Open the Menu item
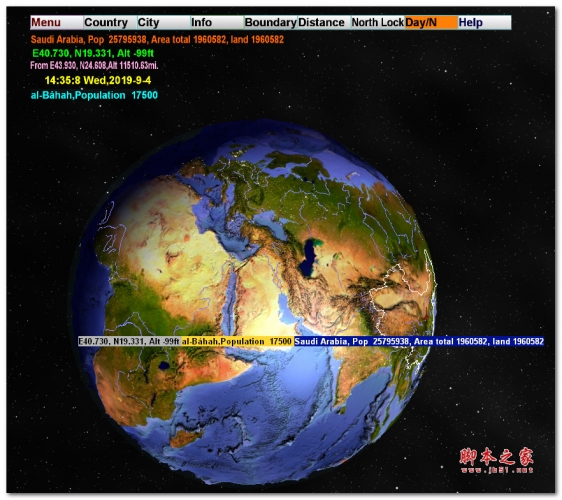This screenshot has width=562, height=500. coord(57,22)
